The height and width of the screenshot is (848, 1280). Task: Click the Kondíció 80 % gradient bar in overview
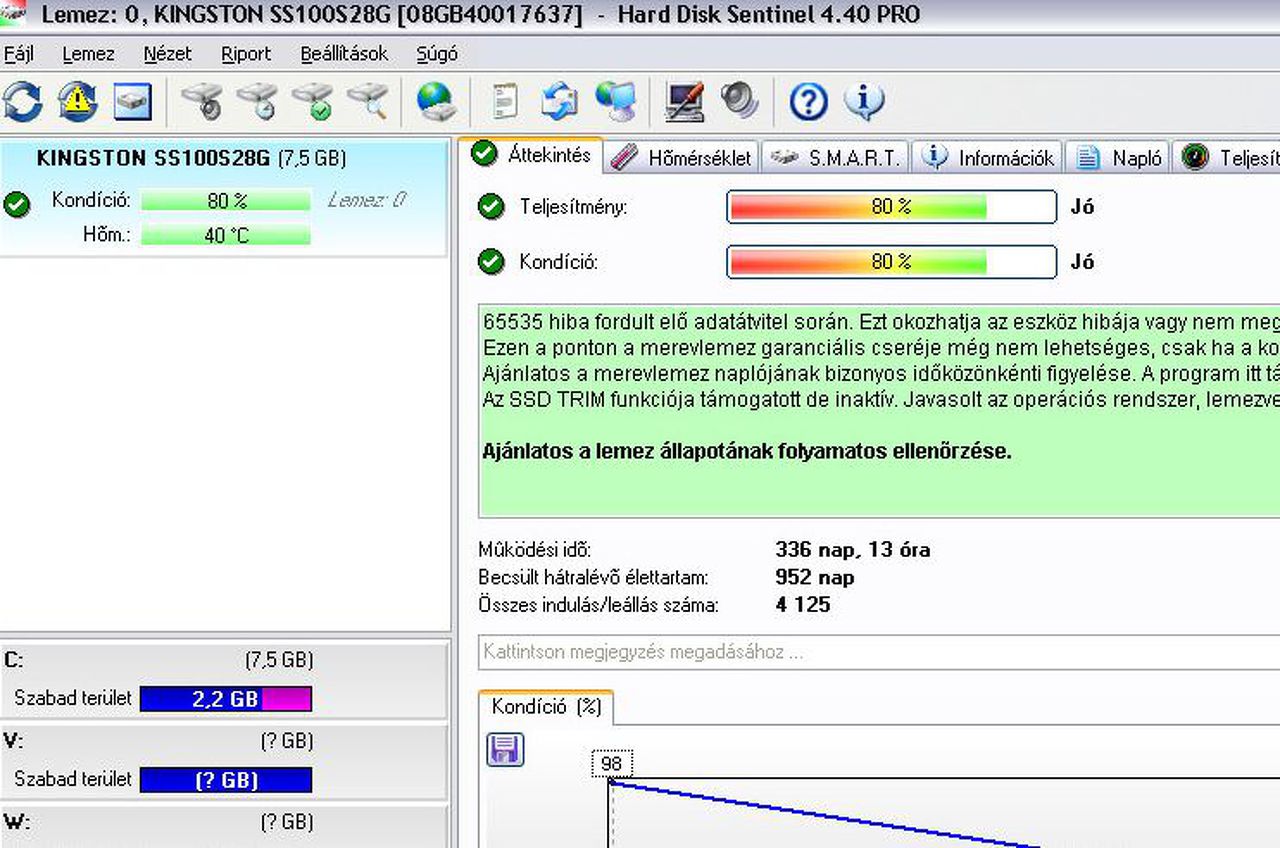(x=891, y=262)
